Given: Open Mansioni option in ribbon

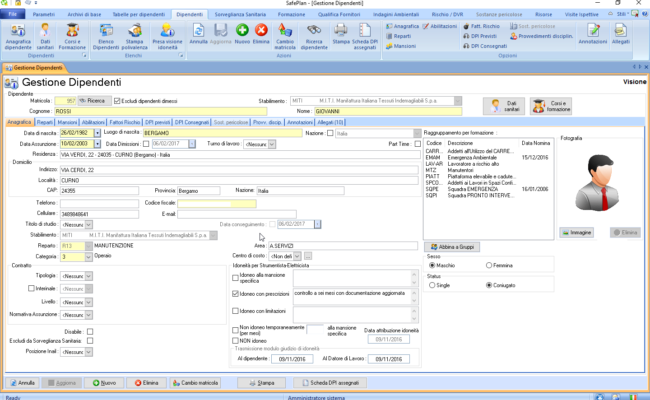Looking at the screenshot, I should tap(401, 46).
